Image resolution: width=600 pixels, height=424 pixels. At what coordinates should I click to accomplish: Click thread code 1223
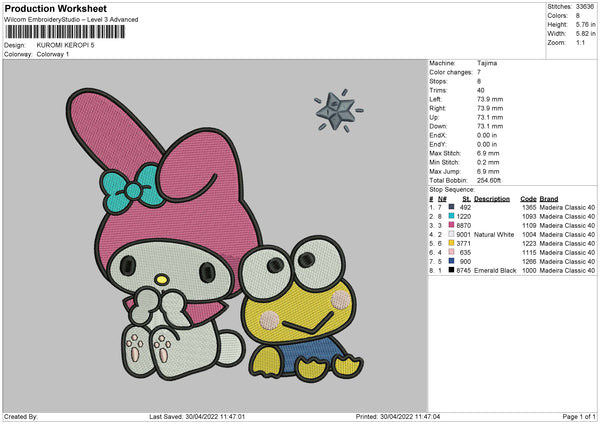529,243
